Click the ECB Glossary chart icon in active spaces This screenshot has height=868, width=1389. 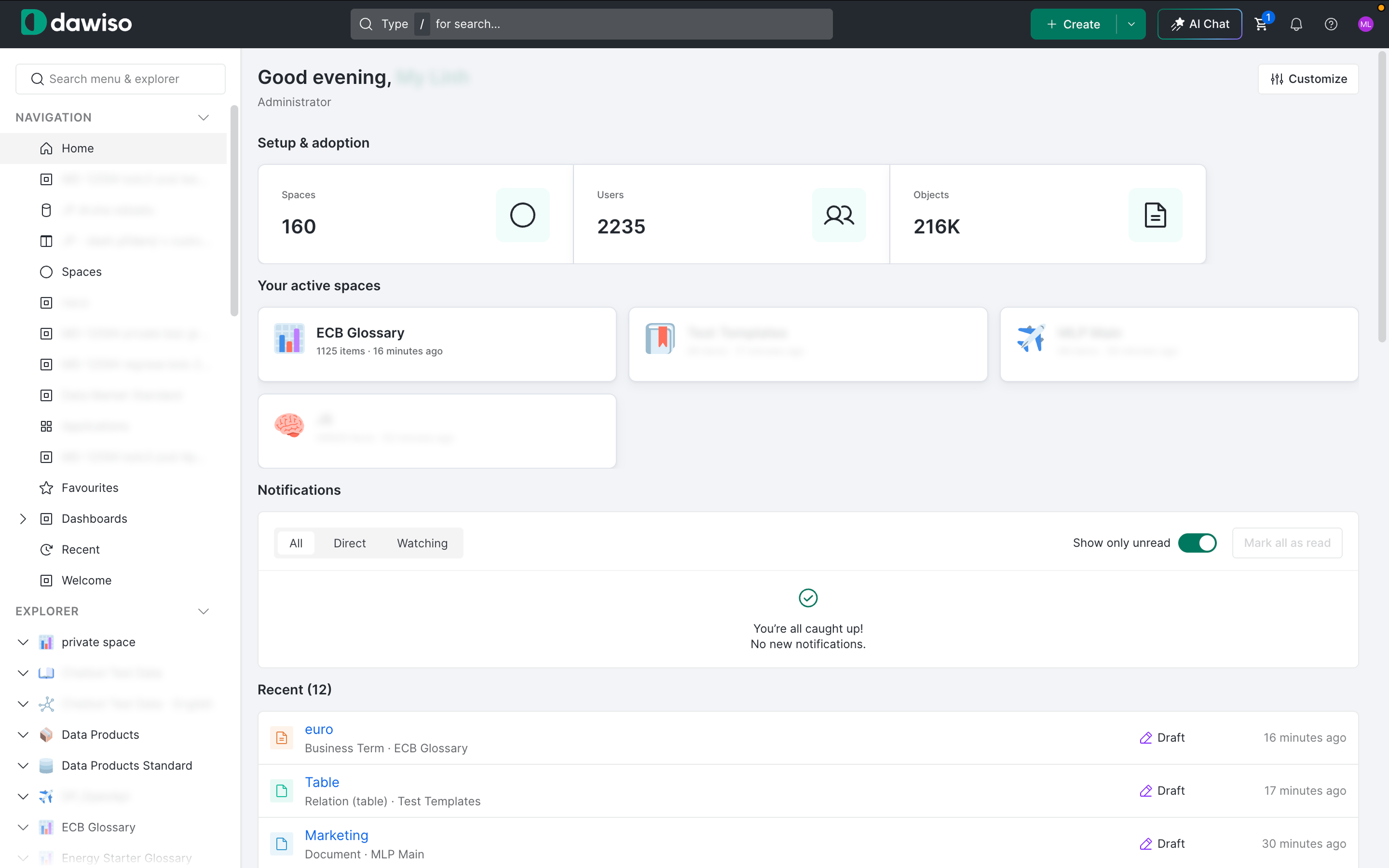[x=289, y=339]
